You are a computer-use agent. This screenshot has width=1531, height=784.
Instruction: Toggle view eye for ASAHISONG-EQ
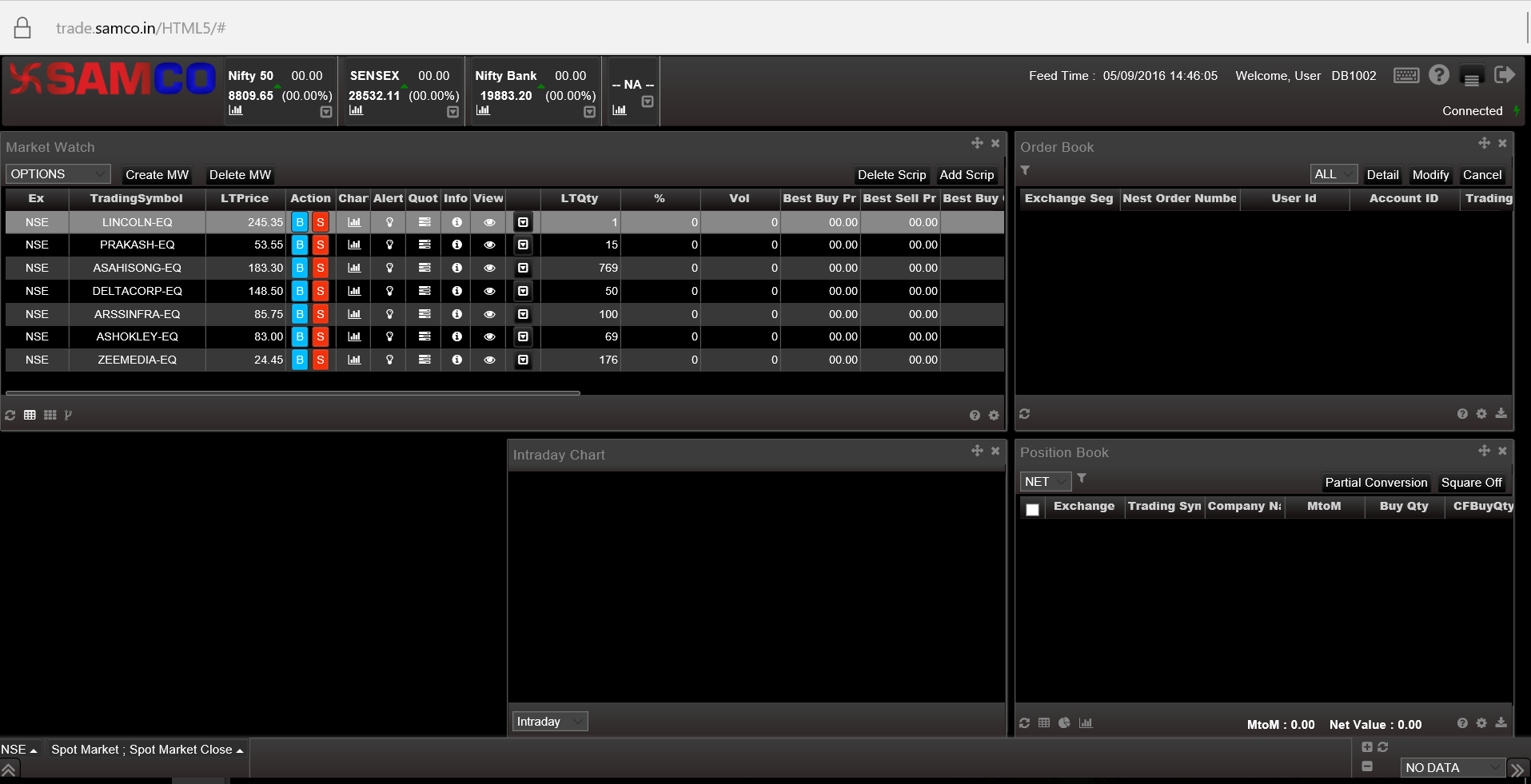pyautogui.click(x=489, y=268)
